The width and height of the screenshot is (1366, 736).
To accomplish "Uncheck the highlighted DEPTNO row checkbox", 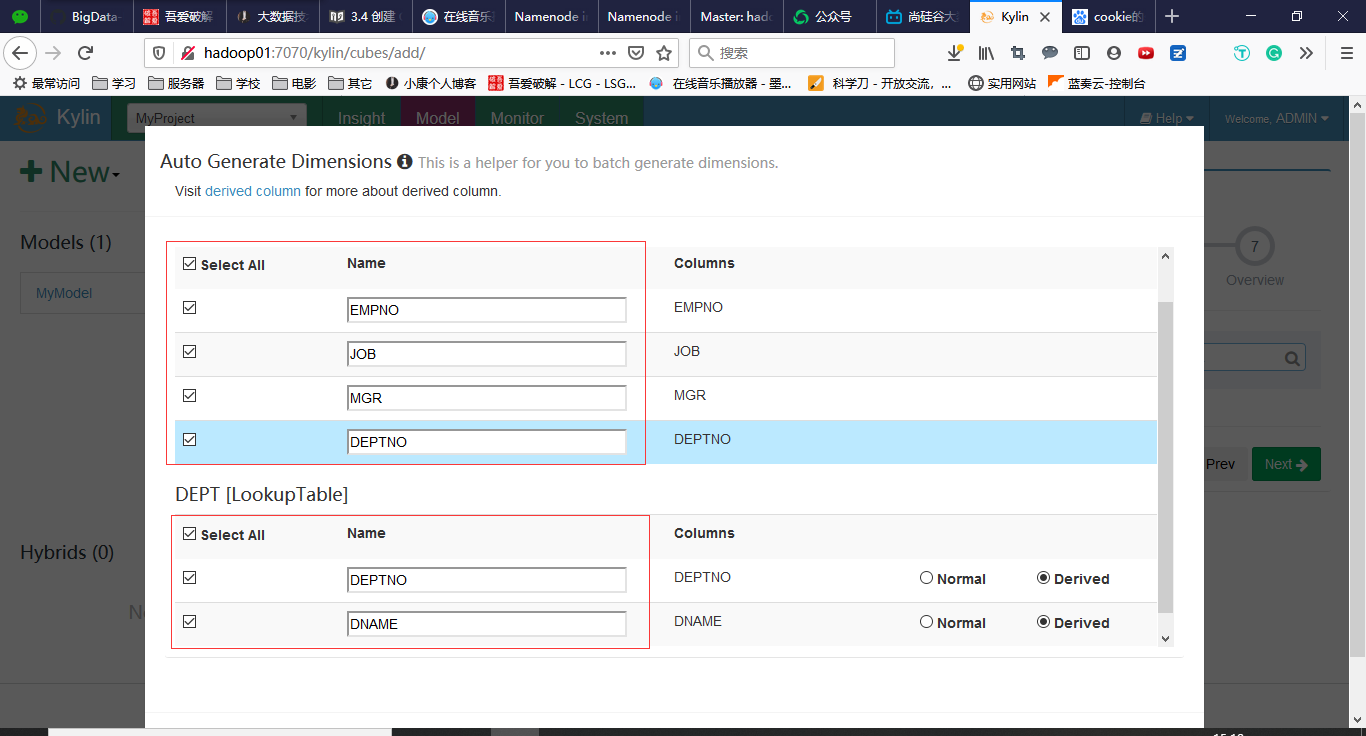I will (190, 440).
